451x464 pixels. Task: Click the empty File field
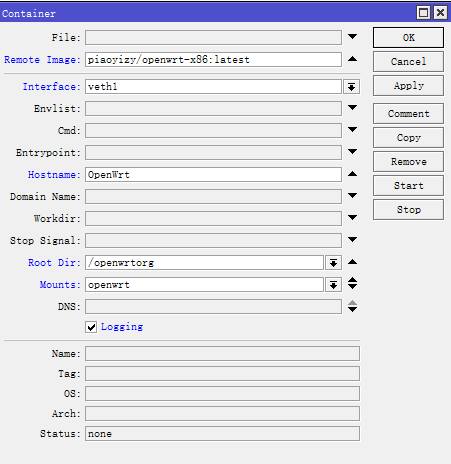pyautogui.click(x=213, y=38)
